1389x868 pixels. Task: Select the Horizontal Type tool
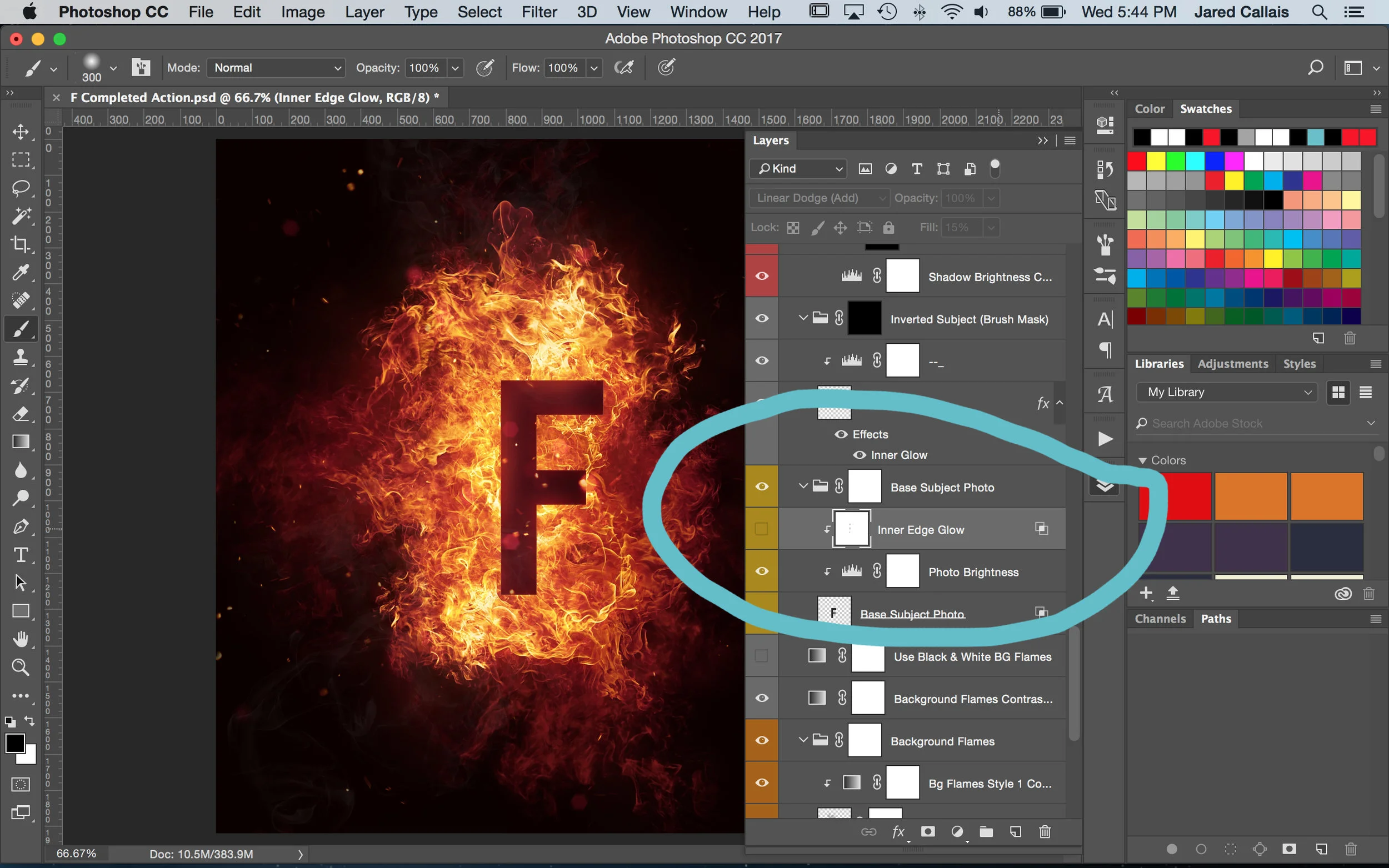(21, 555)
